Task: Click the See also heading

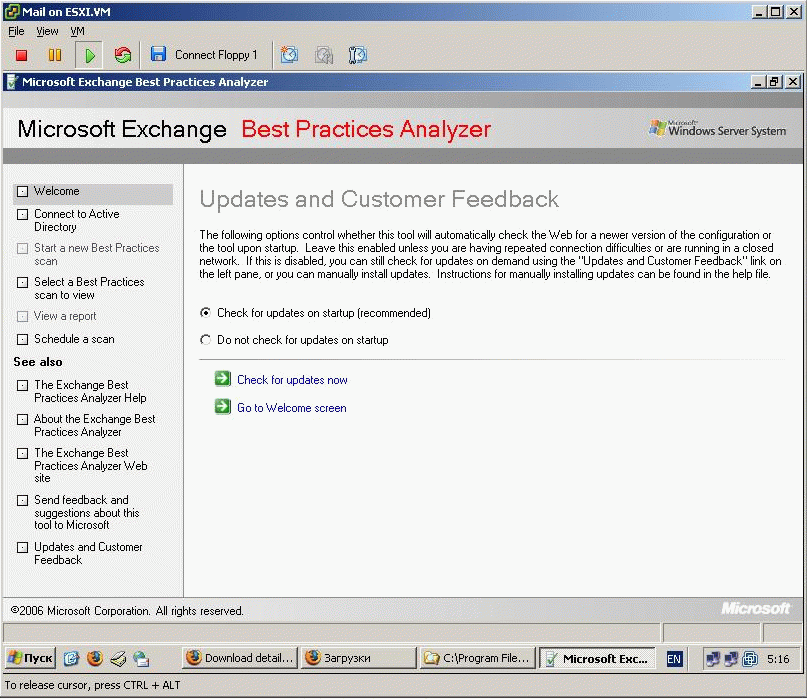Action: [x=38, y=362]
